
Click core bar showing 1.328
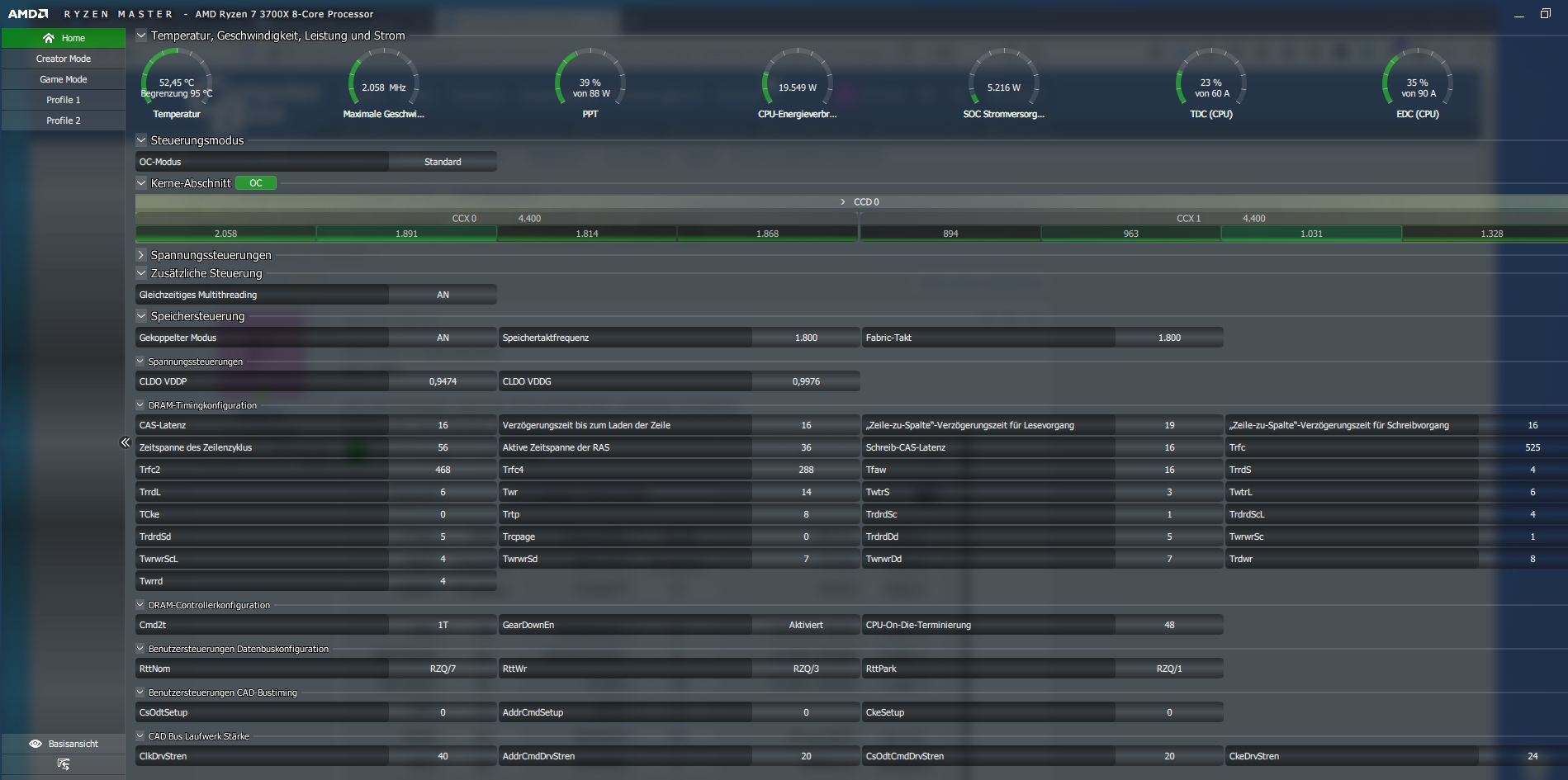pos(1485,234)
